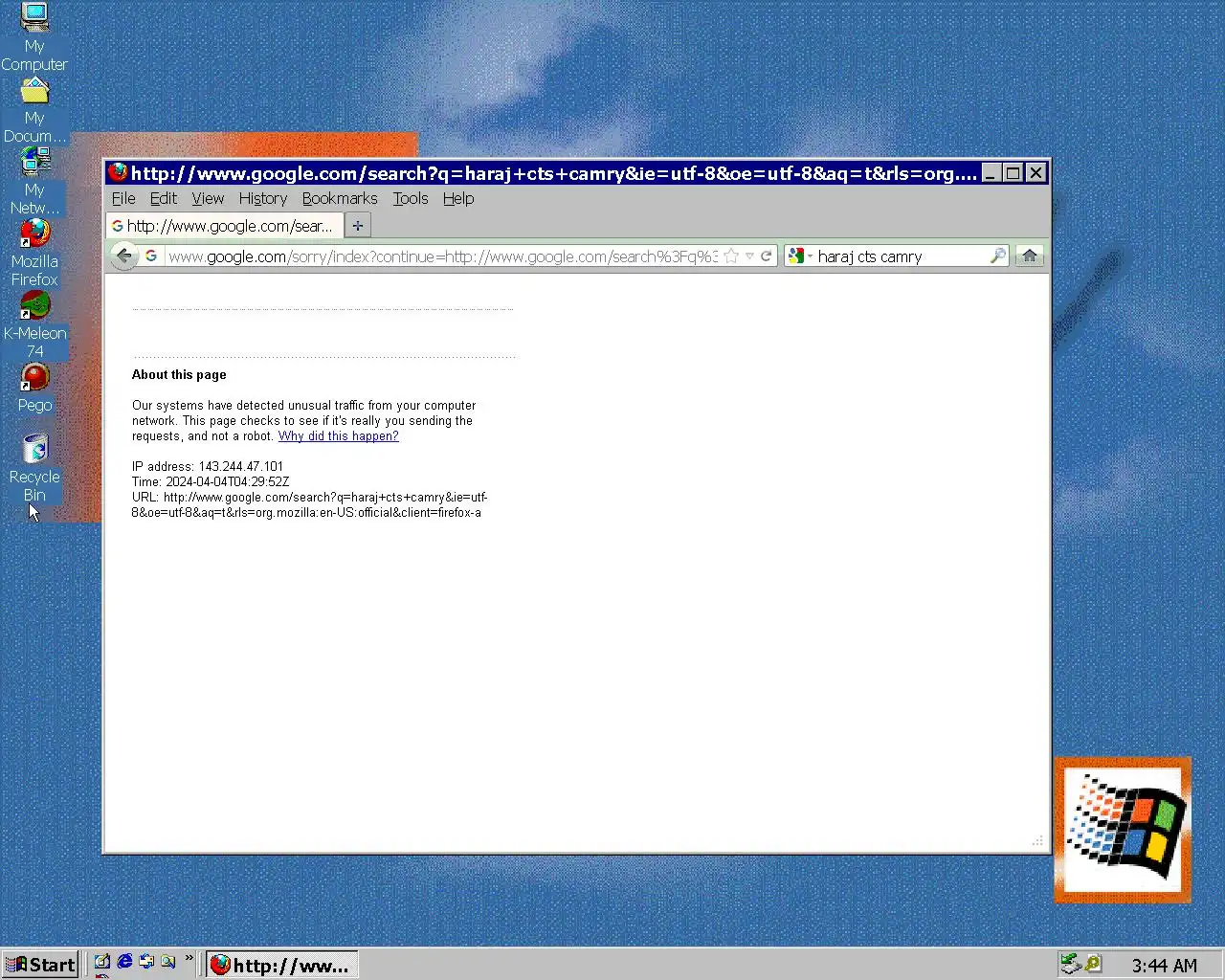Open a new tab with the plus button

(x=357, y=226)
